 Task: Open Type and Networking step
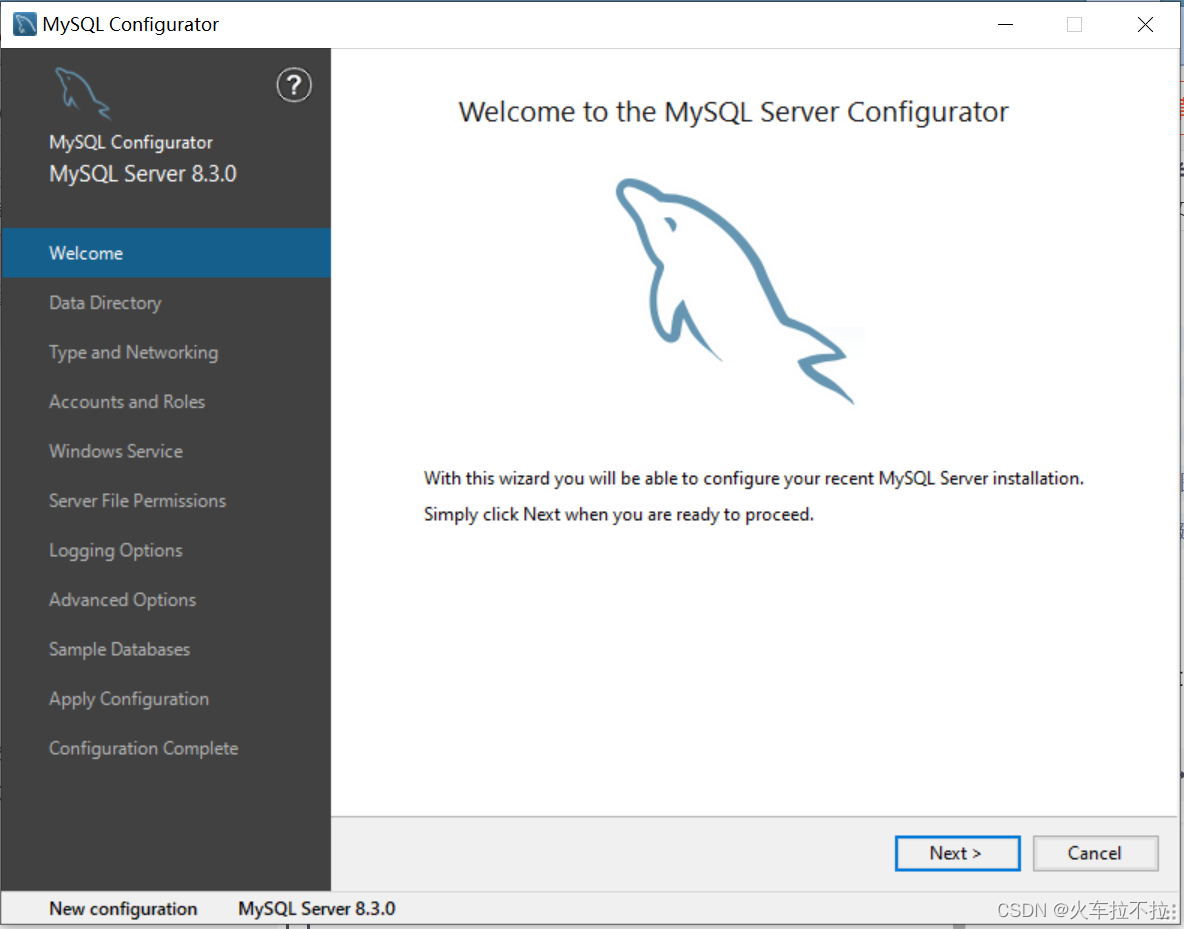click(166, 352)
